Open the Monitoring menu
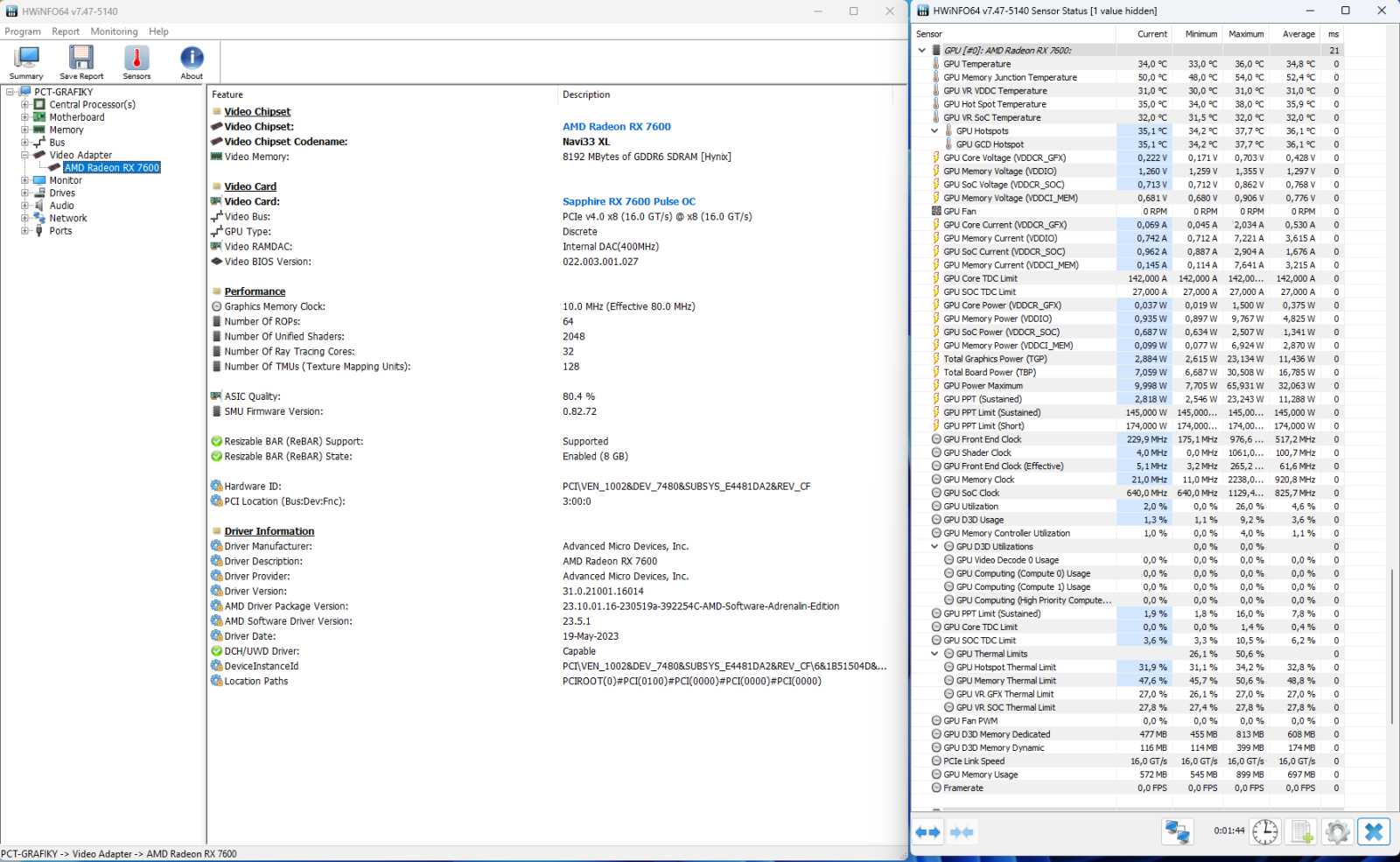 (114, 32)
